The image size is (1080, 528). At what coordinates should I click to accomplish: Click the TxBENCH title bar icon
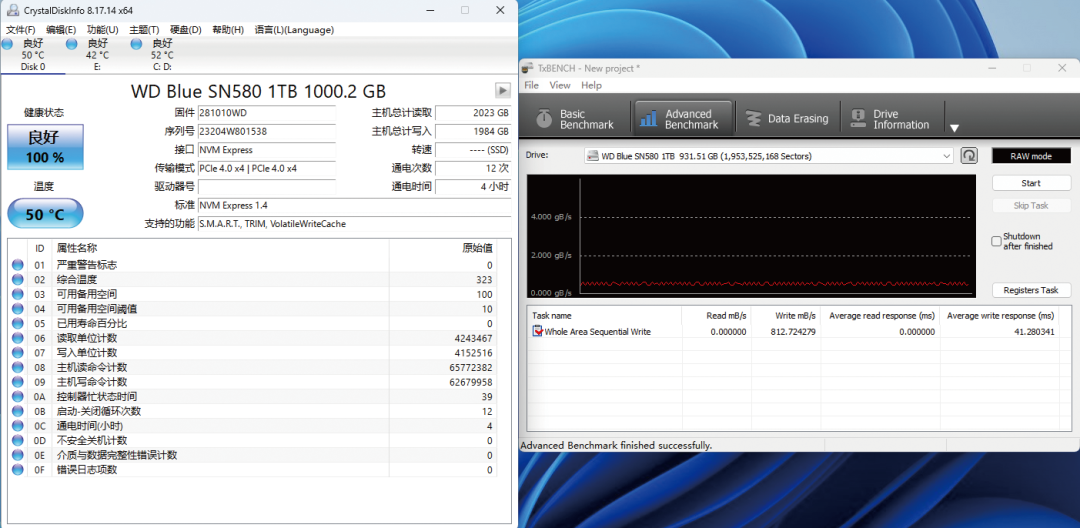point(527,68)
